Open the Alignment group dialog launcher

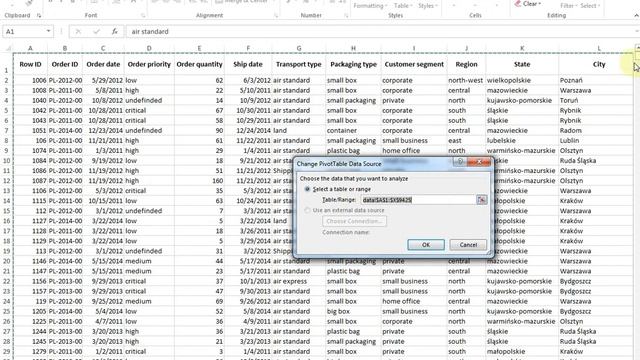pyautogui.click(x=276, y=16)
